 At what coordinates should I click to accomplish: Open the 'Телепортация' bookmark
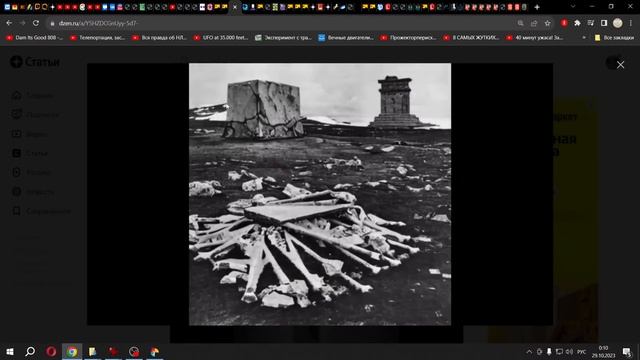[97, 38]
